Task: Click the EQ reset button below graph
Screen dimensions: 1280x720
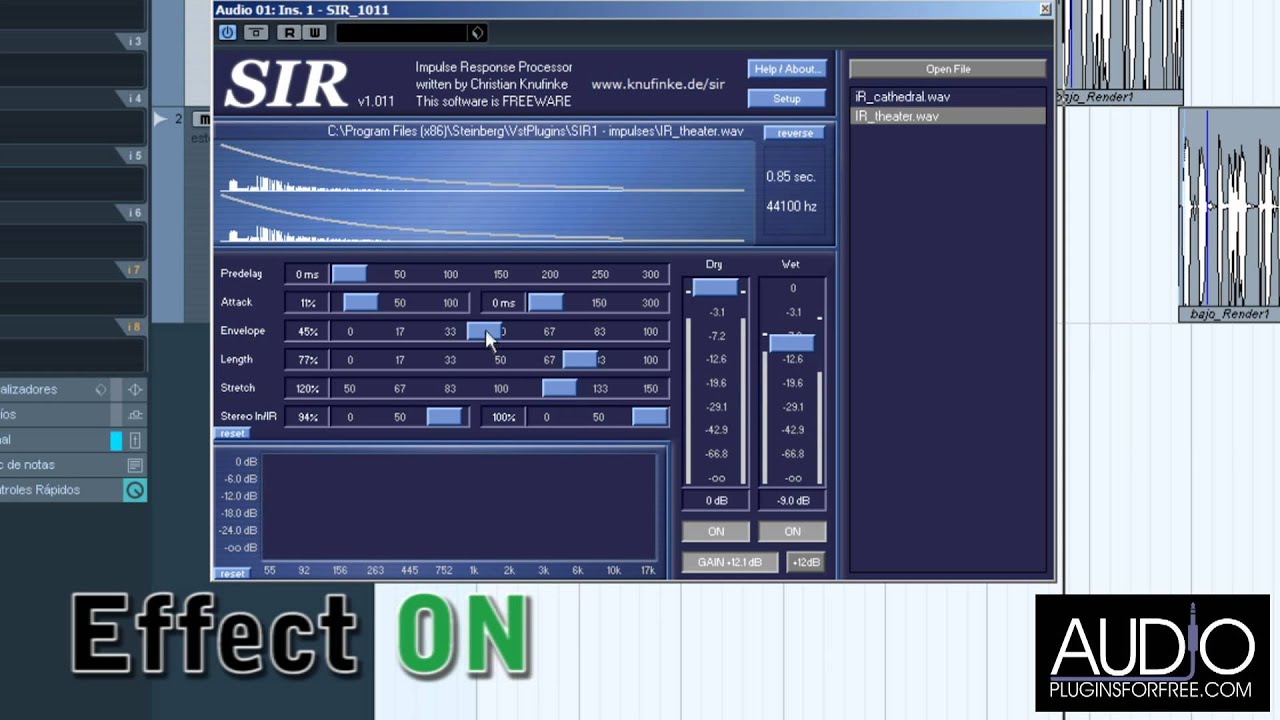Action: (232, 573)
